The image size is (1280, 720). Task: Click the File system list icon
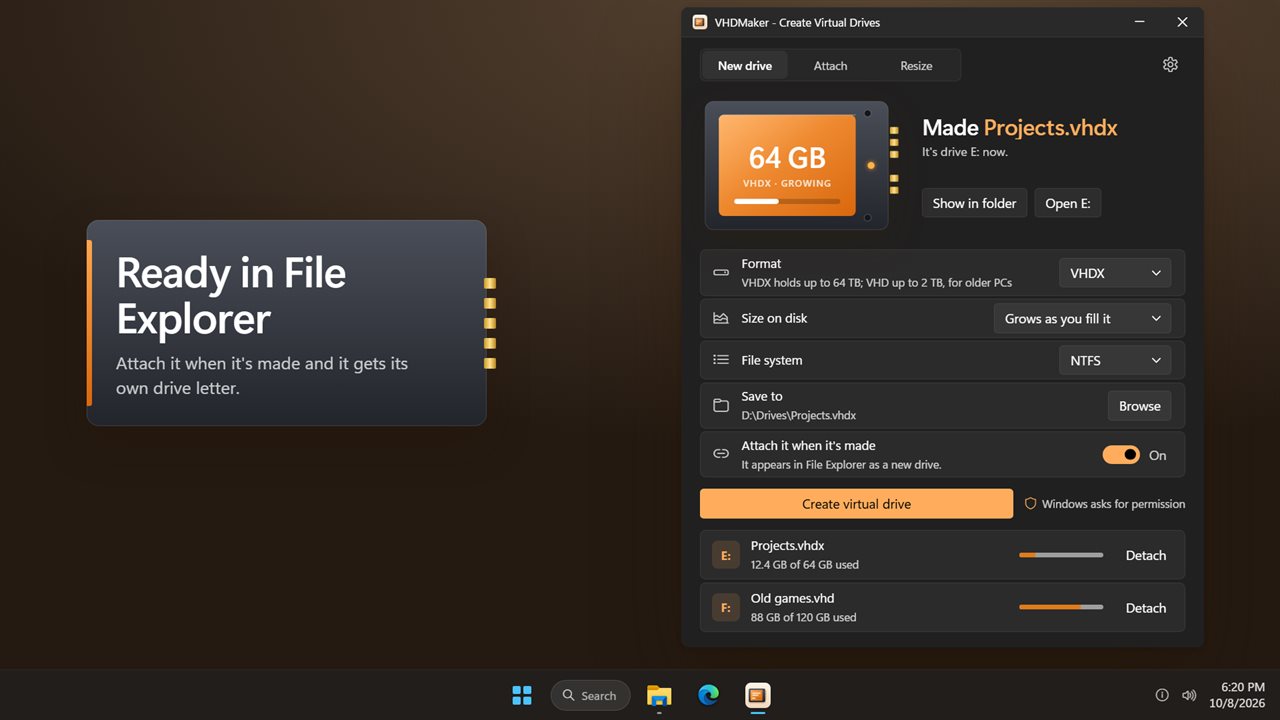721,360
